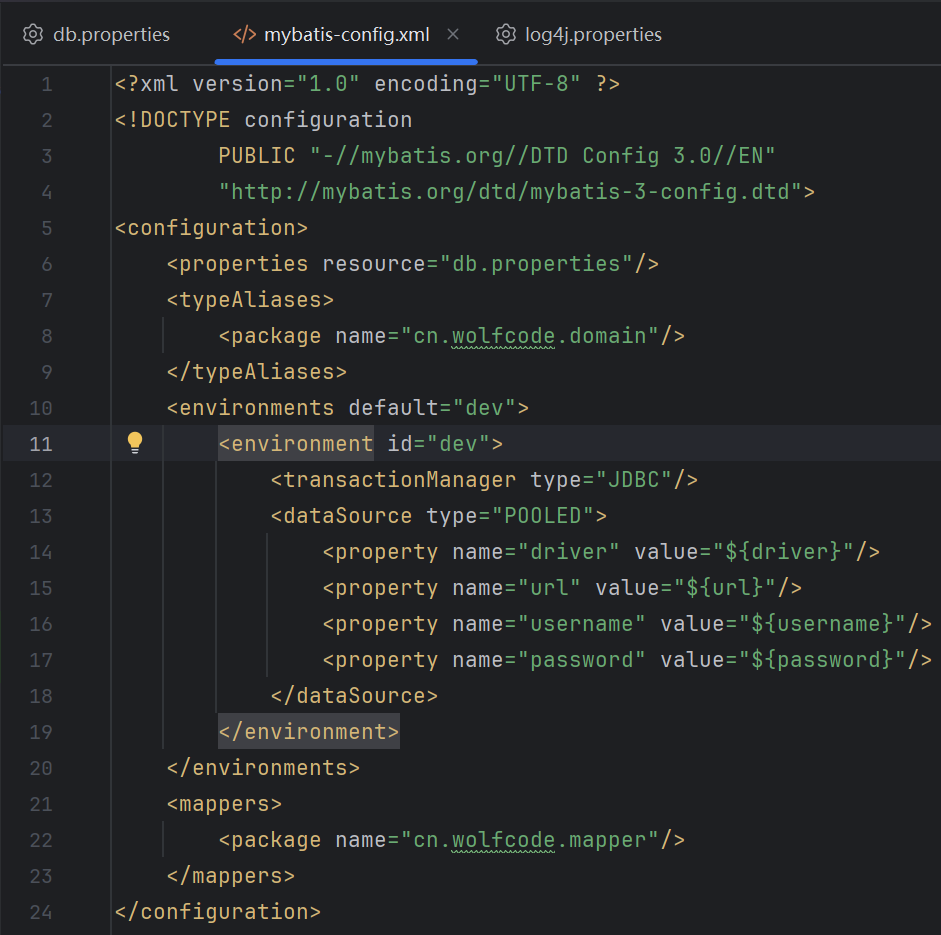Close the mybatis-config.xml tab

pos(453,35)
